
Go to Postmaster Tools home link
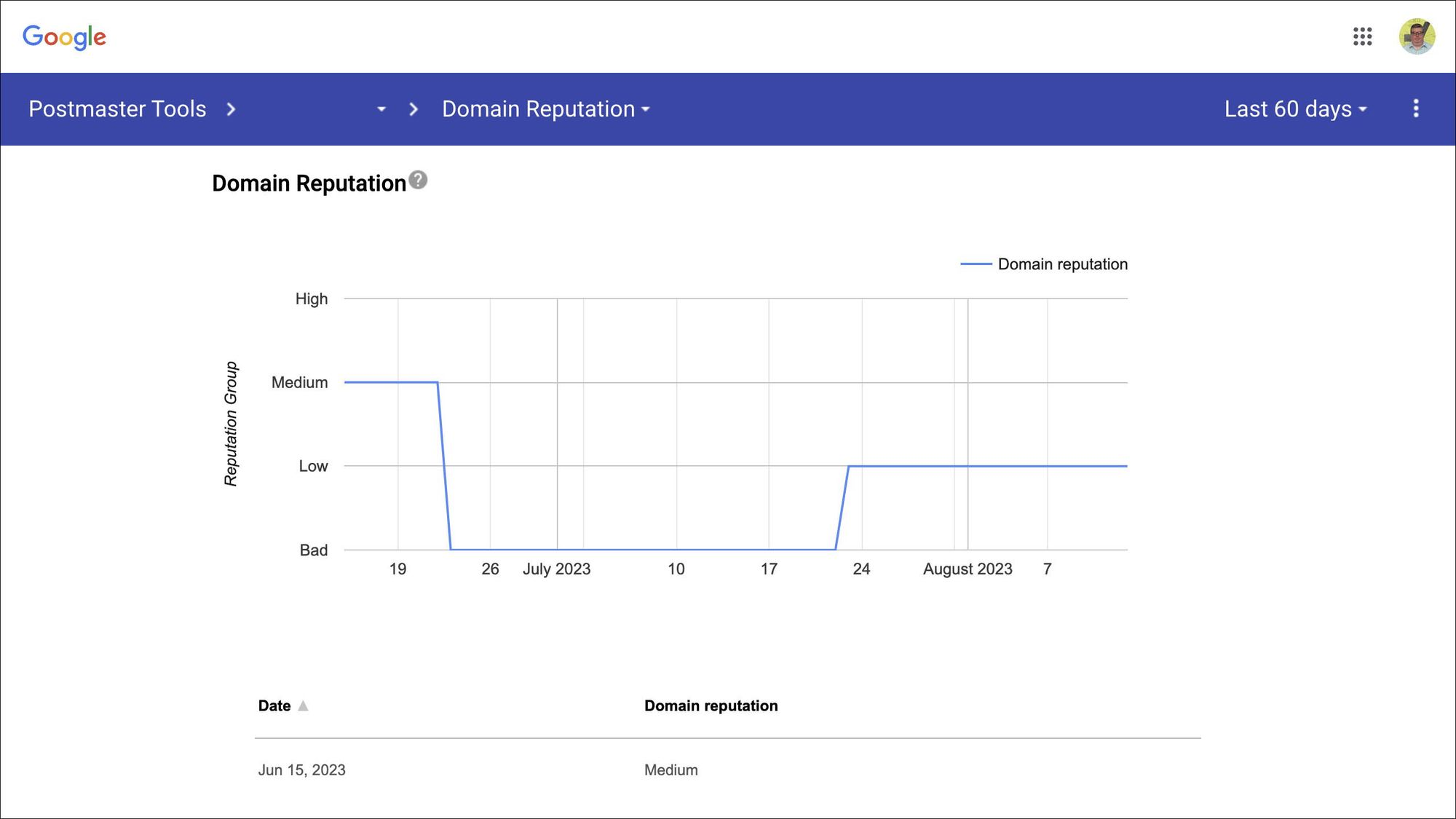117,108
